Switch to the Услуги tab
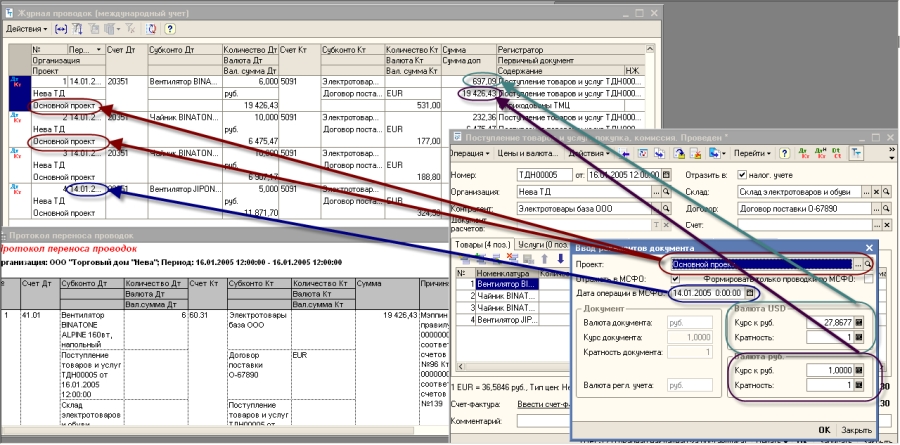The height and width of the screenshot is (445, 900). [x=541, y=244]
